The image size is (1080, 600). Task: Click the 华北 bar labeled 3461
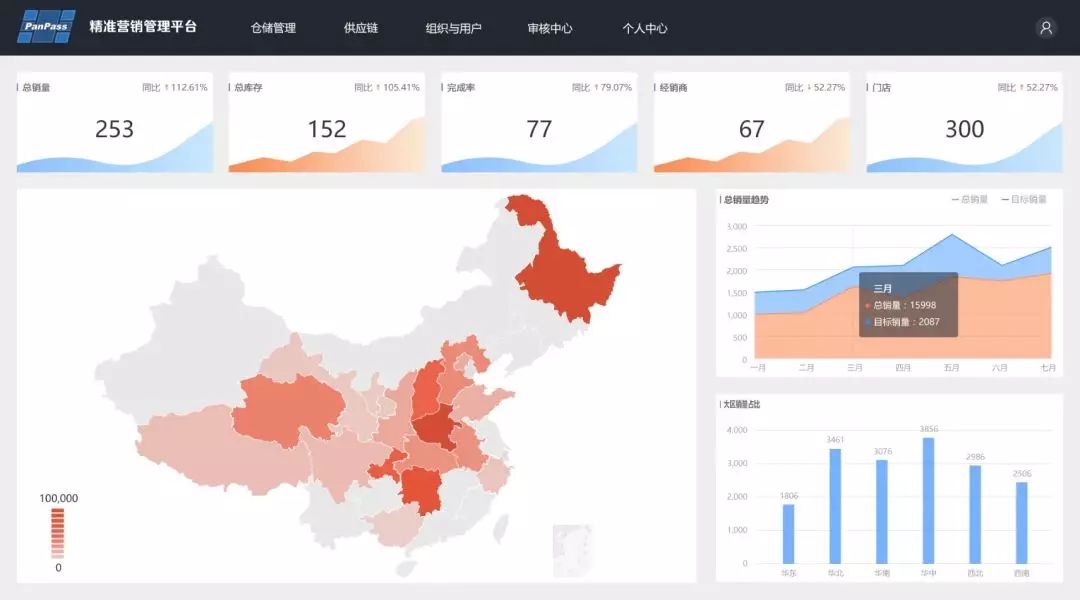click(x=835, y=506)
